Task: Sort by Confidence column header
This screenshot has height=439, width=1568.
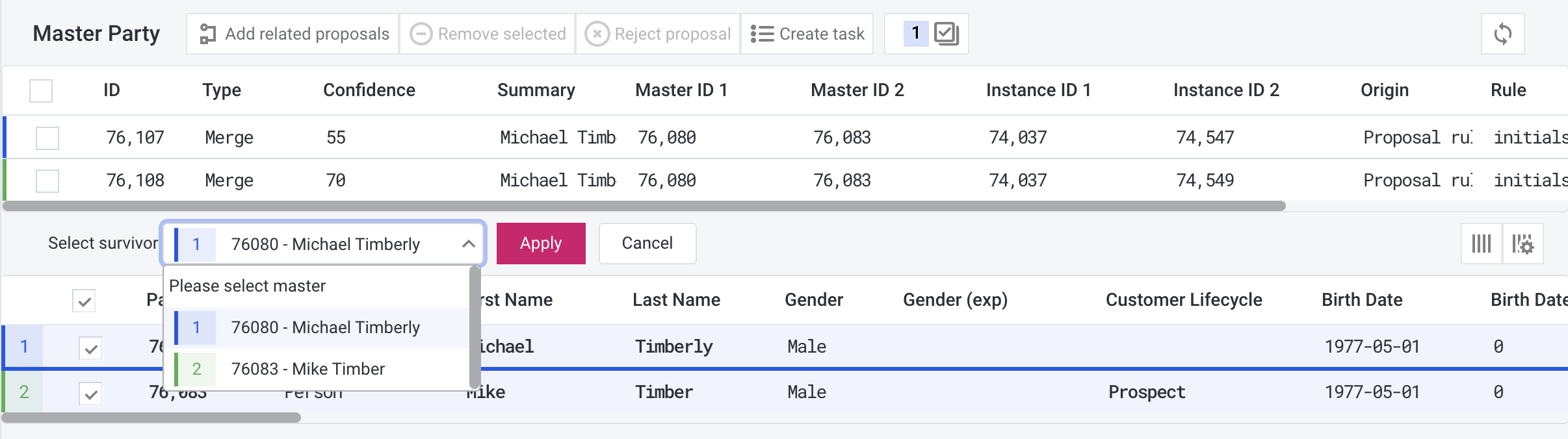Action: click(369, 90)
